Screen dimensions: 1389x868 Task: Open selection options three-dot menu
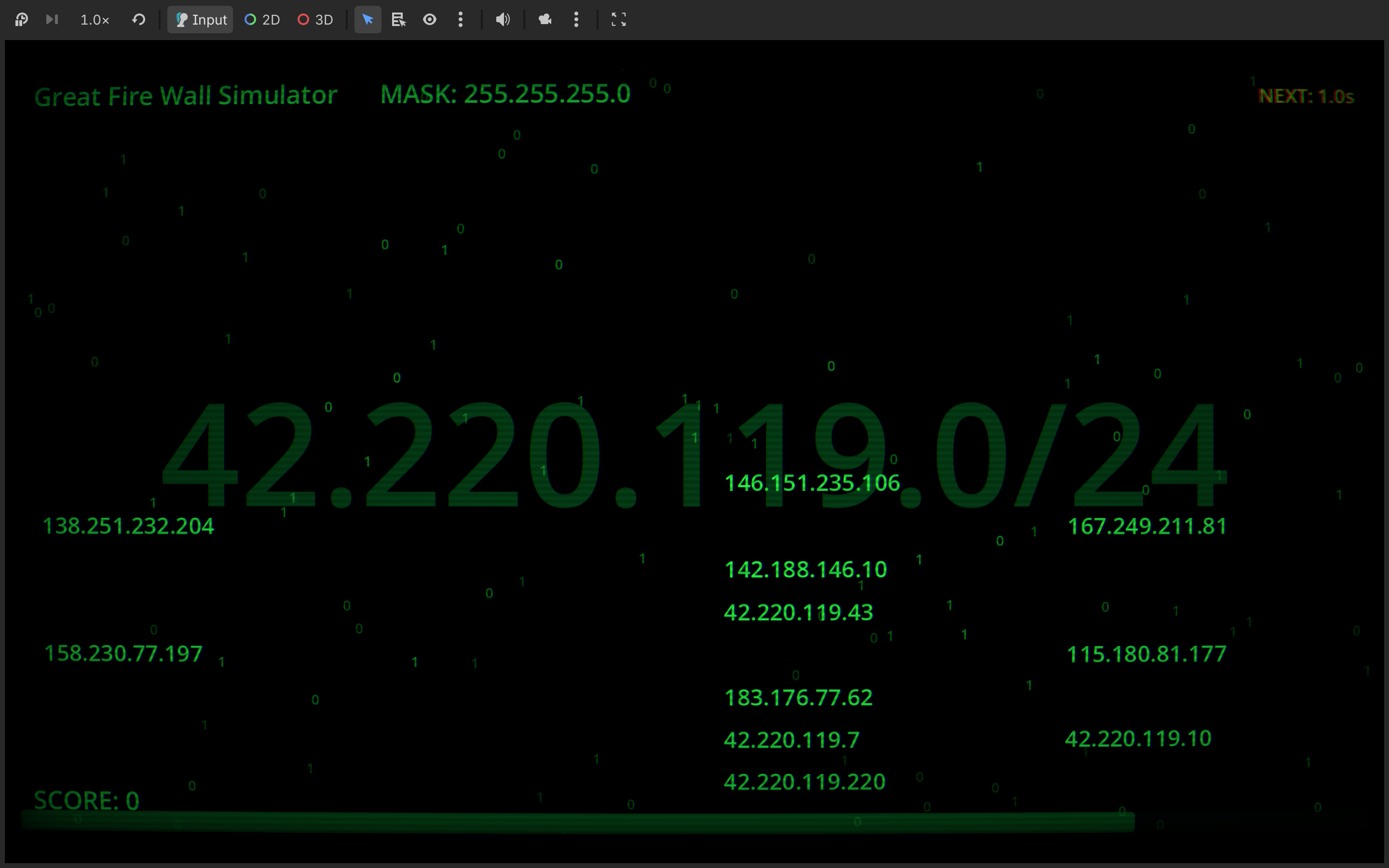point(460,19)
